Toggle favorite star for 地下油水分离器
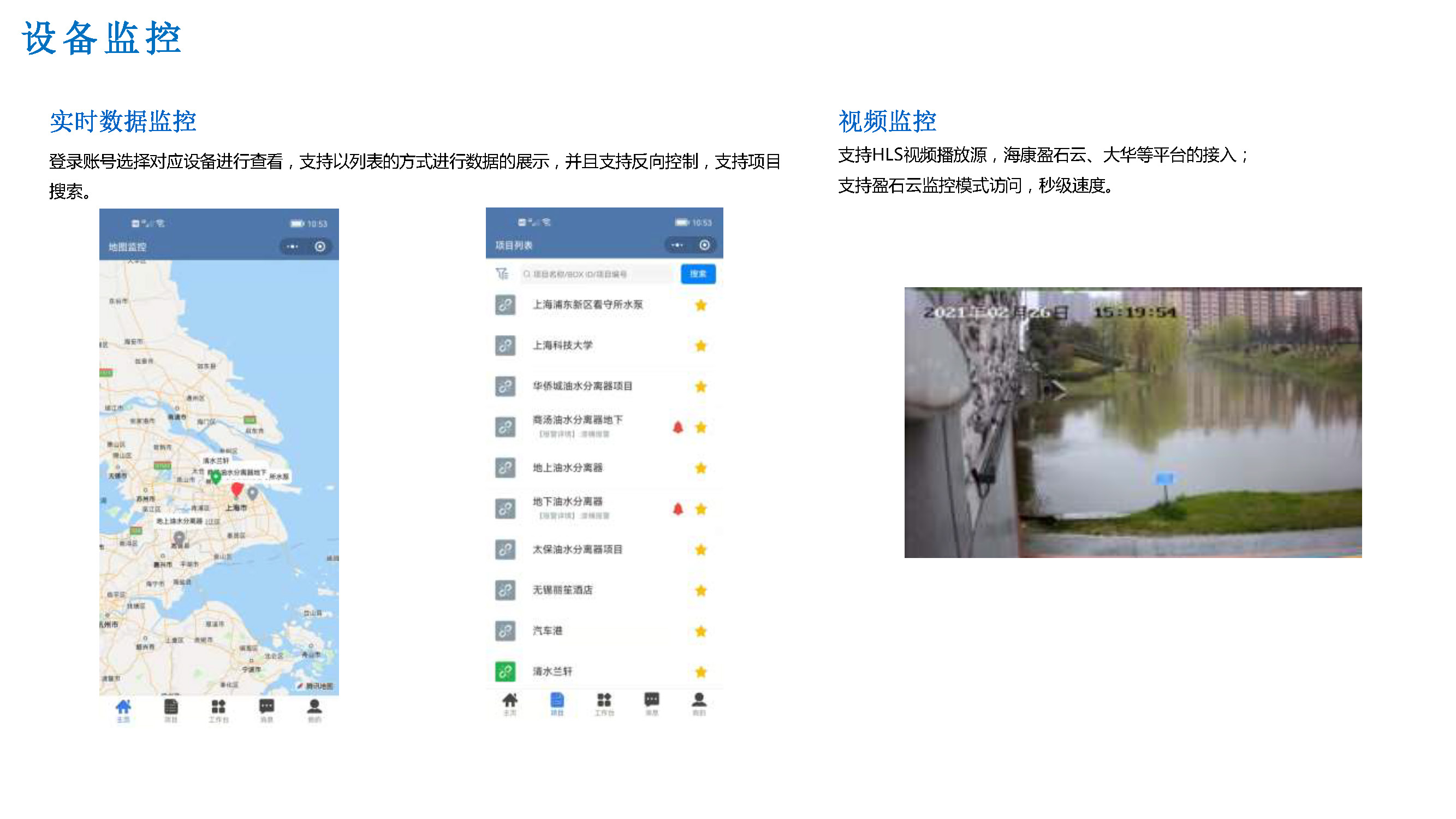1456x819 pixels. pyautogui.click(x=701, y=509)
